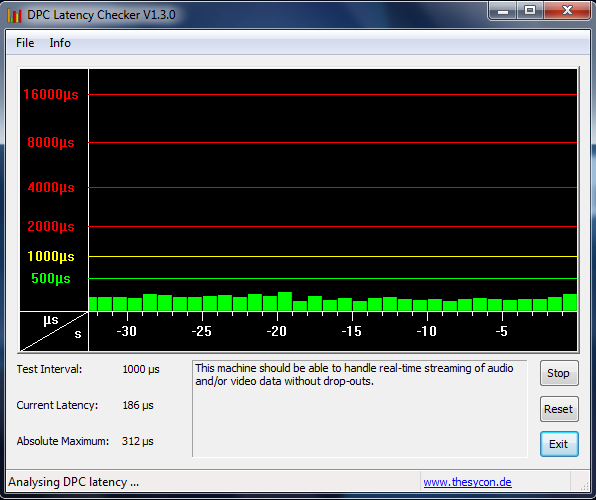Click the -5 seconds axis marker
This screenshot has height=500, width=596.
502,331
